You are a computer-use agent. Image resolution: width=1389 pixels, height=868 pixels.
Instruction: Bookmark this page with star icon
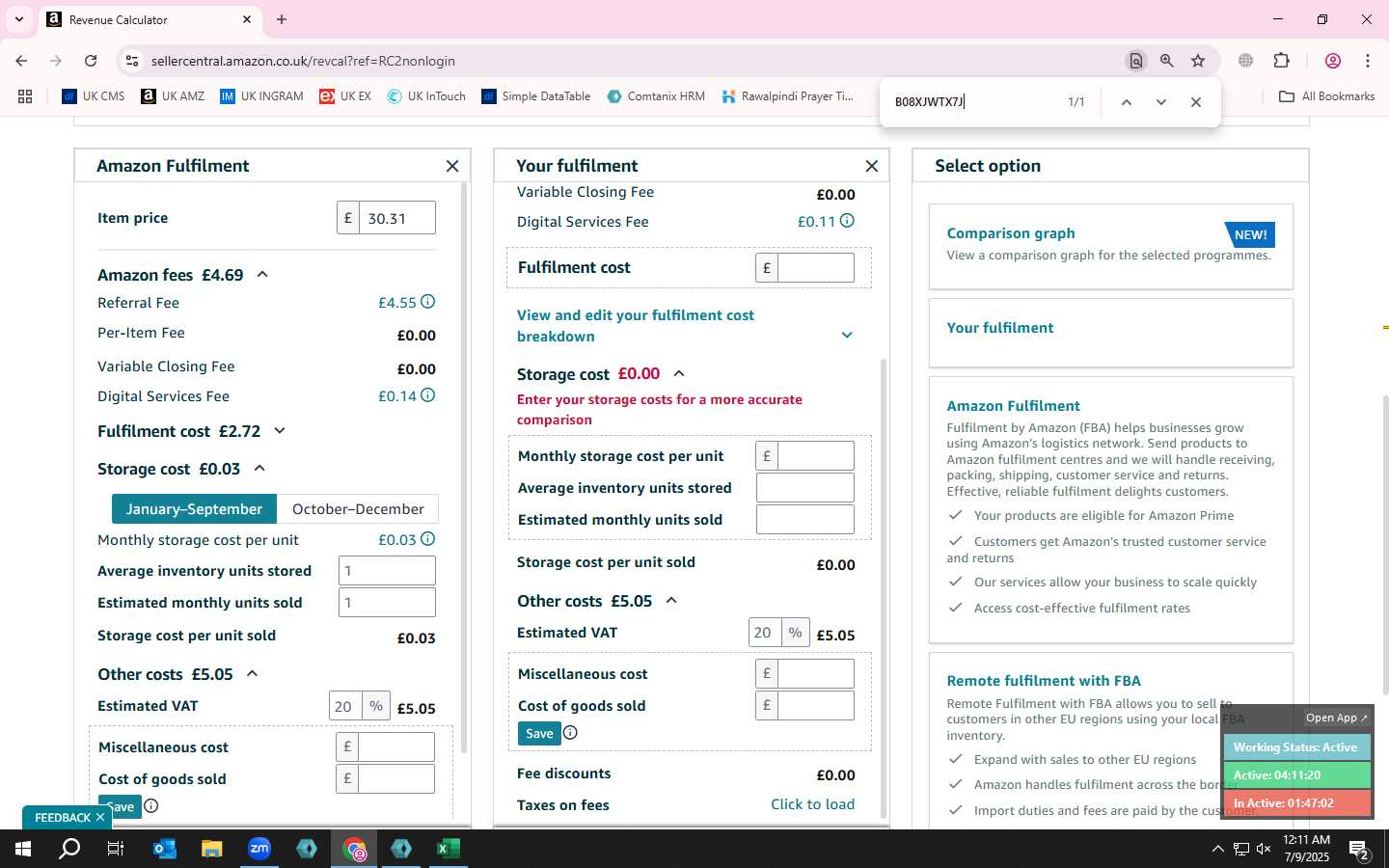1198,61
